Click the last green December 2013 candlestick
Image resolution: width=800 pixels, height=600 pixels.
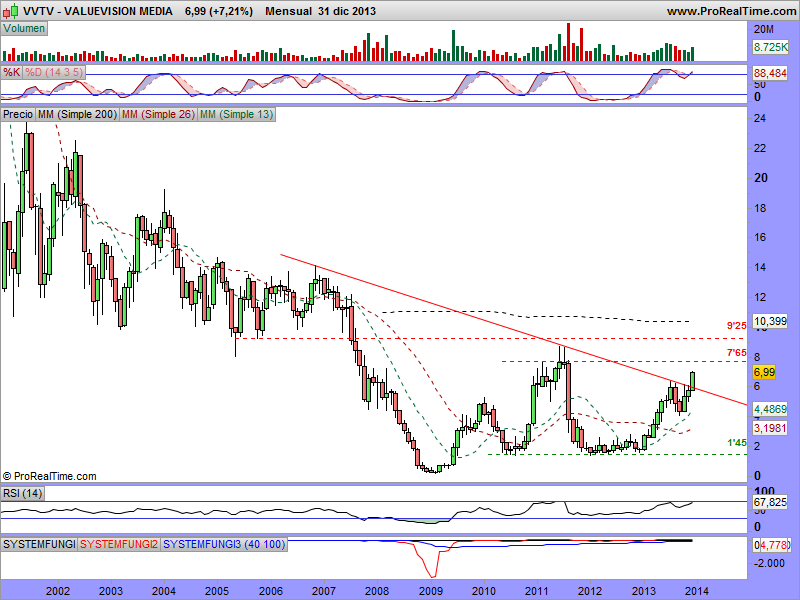pyautogui.click(x=692, y=380)
